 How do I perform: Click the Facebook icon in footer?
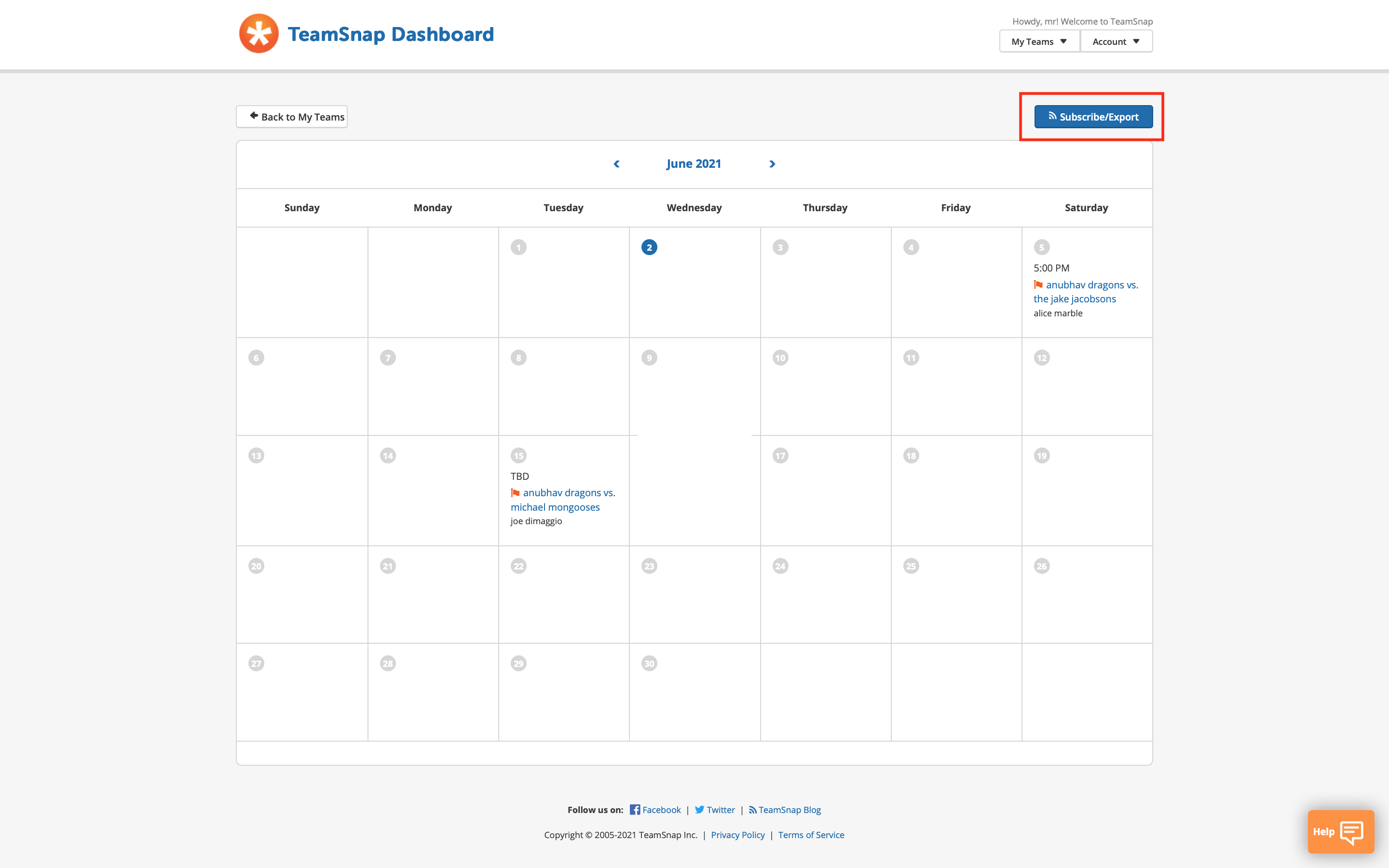[634, 810]
